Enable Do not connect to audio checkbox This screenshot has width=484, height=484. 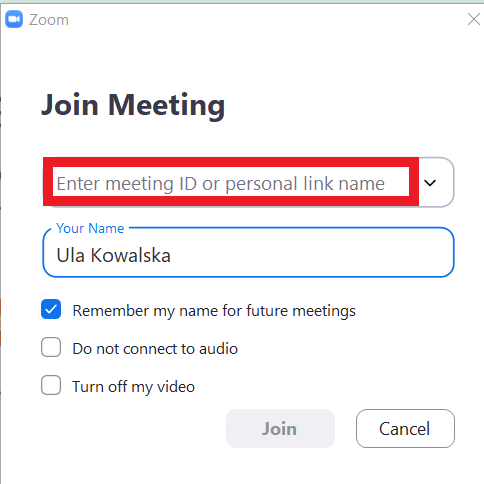point(51,347)
